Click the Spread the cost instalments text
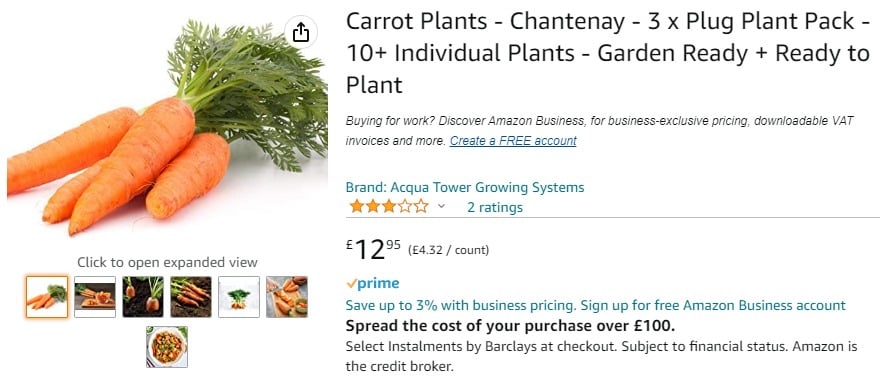Viewport: 895px width, 383px height. tap(510, 326)
